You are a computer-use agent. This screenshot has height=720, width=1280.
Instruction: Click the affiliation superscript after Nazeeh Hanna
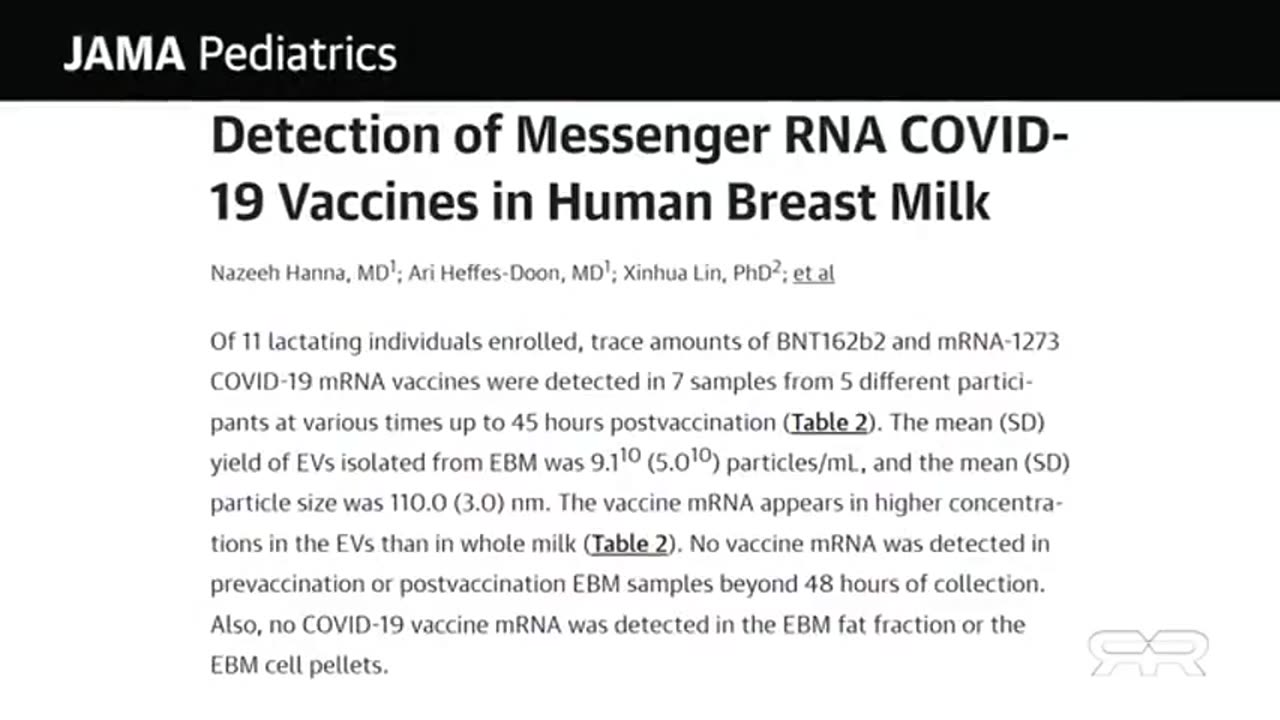393,267
